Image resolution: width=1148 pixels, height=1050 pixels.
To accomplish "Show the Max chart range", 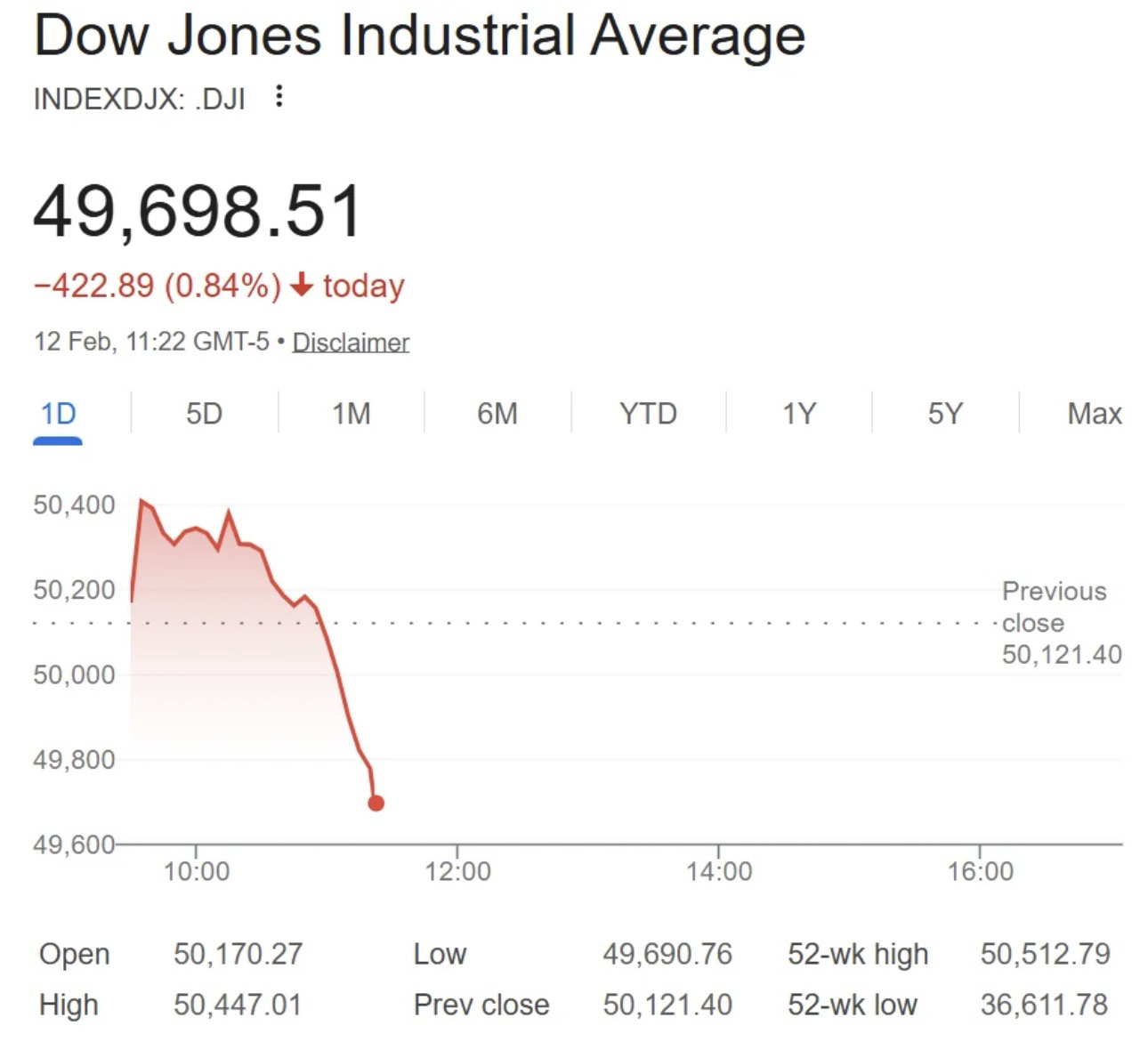I will [1094, 414].
